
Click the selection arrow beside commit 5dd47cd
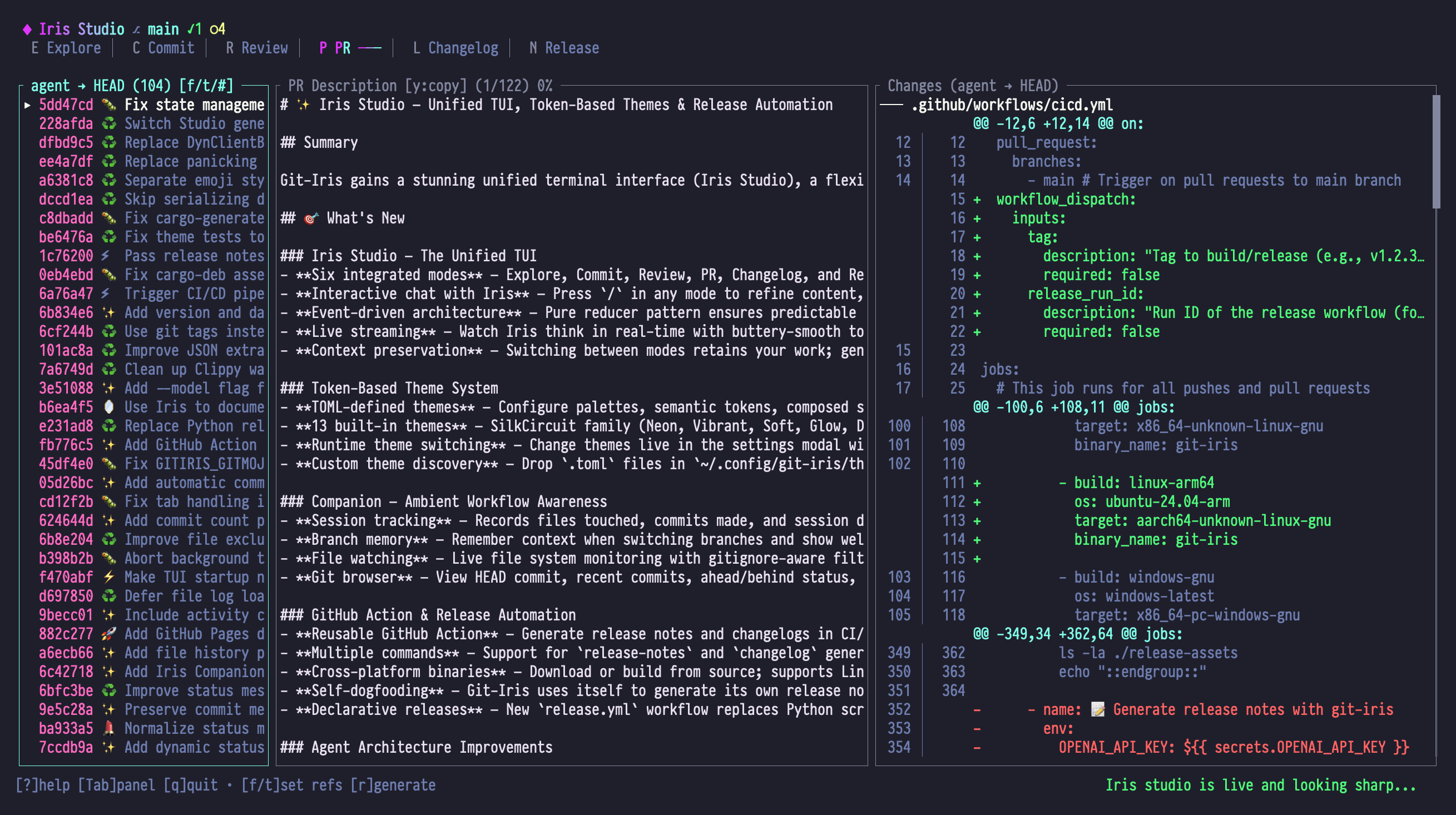27,105
